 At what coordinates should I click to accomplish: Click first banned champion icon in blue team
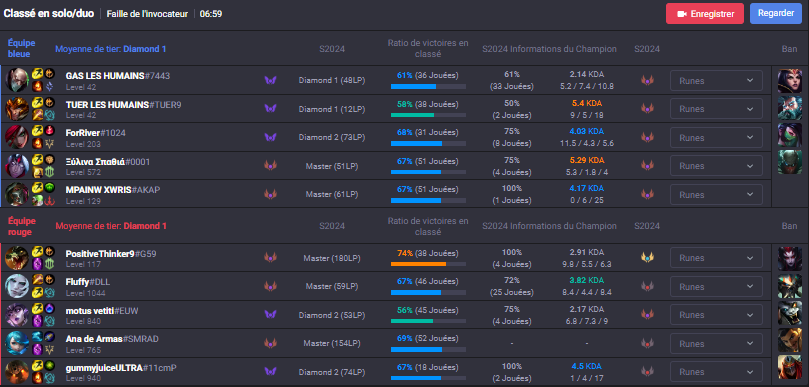click(790, 80)
